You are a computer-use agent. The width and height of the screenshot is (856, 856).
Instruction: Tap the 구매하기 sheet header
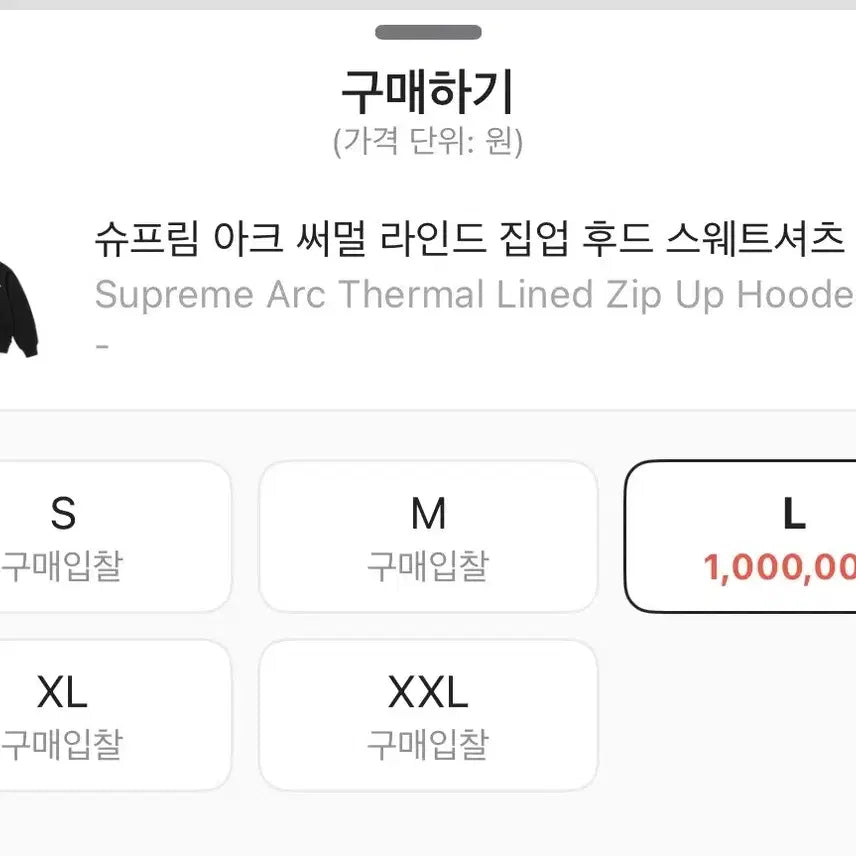click(428, 90)
